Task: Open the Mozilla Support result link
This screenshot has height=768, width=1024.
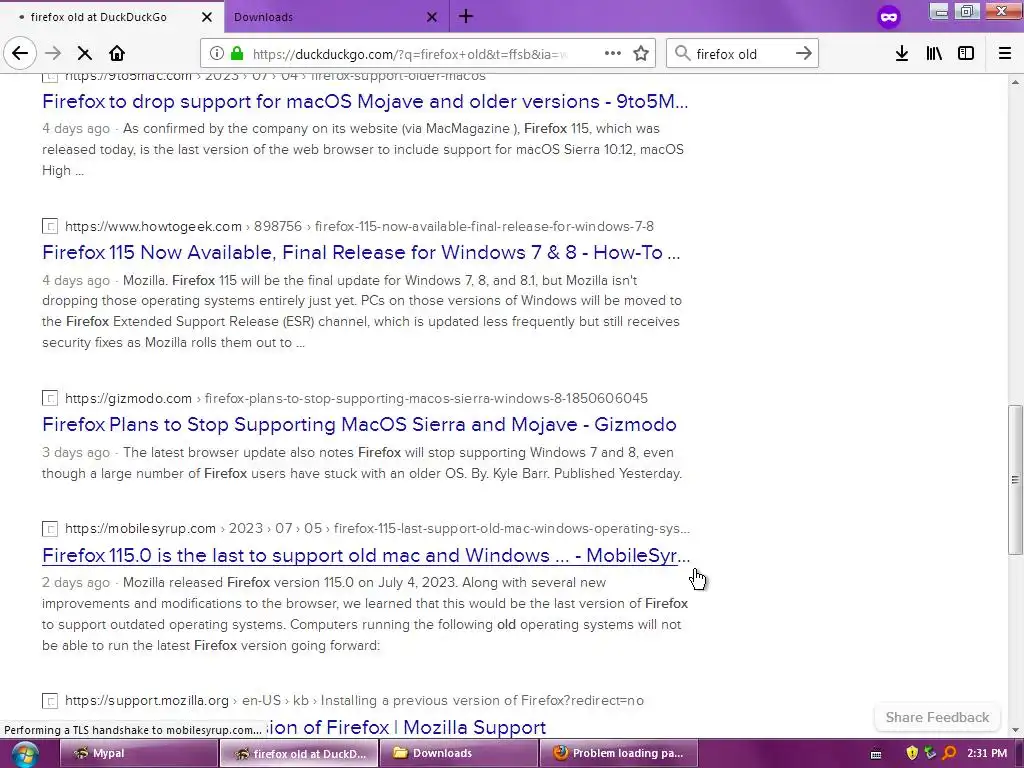Action: pyautogui.click(x=405, y=727)
